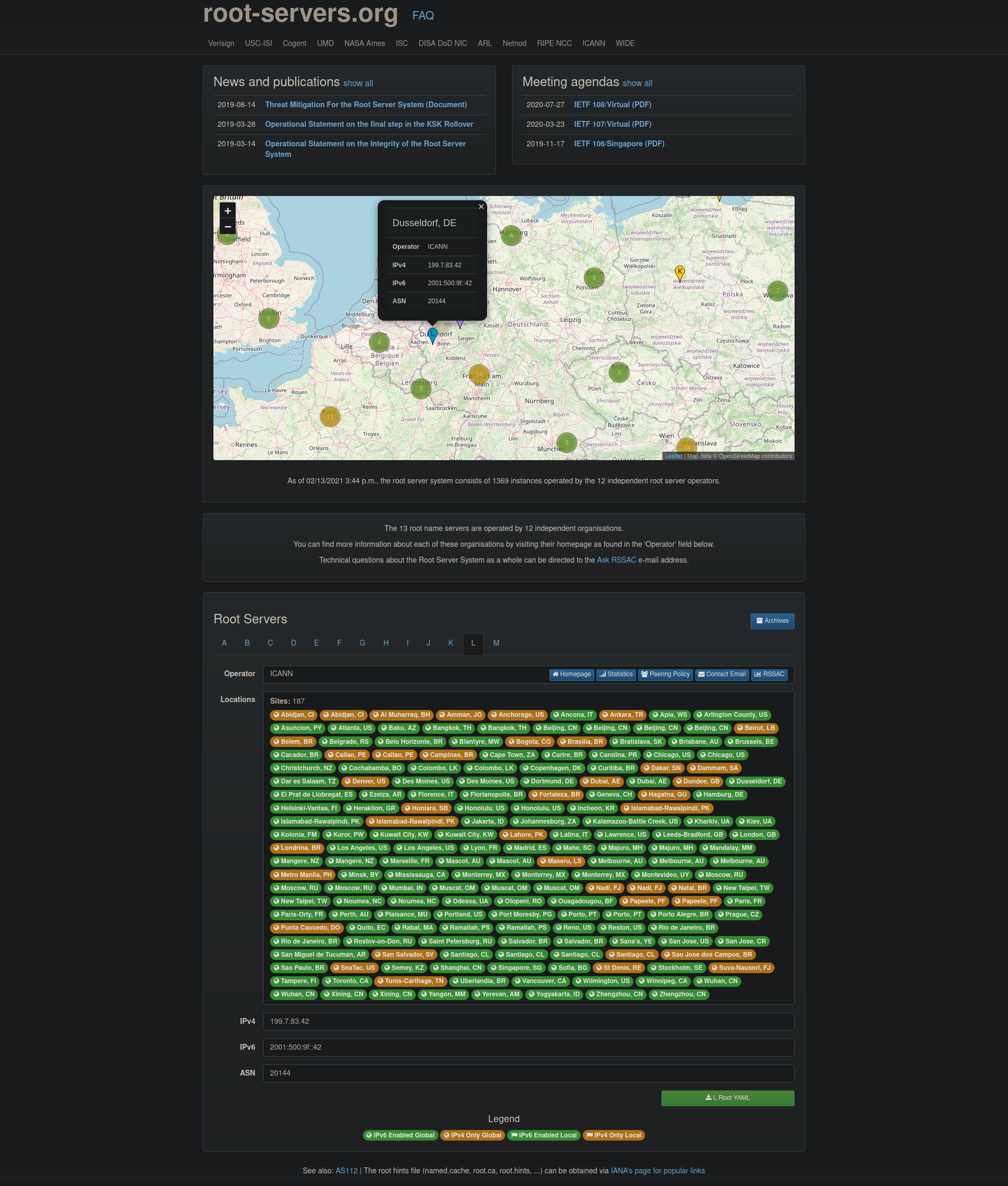Click the Dusseldorf, DE location badge
The height and width of the screenshot is (1186, 1008).
click(754, 781)
